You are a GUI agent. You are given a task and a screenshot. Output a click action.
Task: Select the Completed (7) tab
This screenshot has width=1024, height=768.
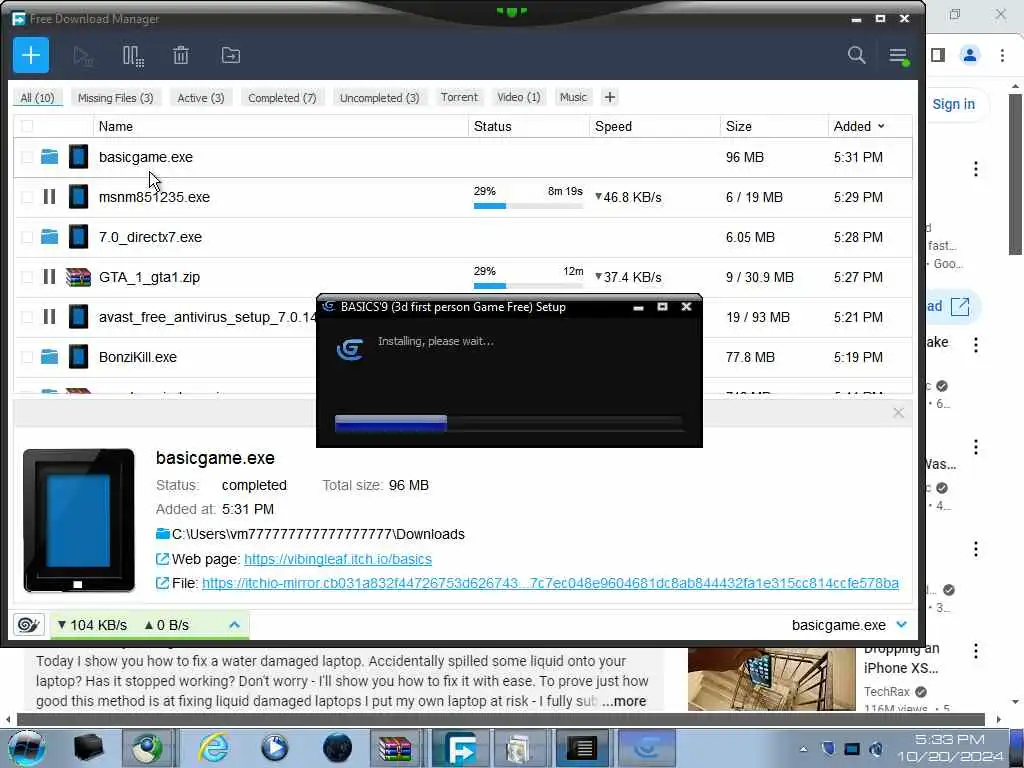click(282, 97)
